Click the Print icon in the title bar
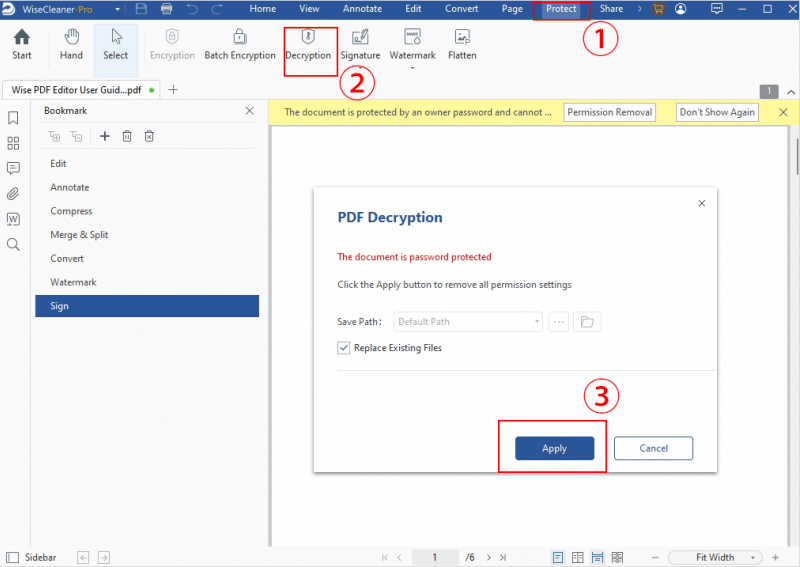 tap(166, 9)
